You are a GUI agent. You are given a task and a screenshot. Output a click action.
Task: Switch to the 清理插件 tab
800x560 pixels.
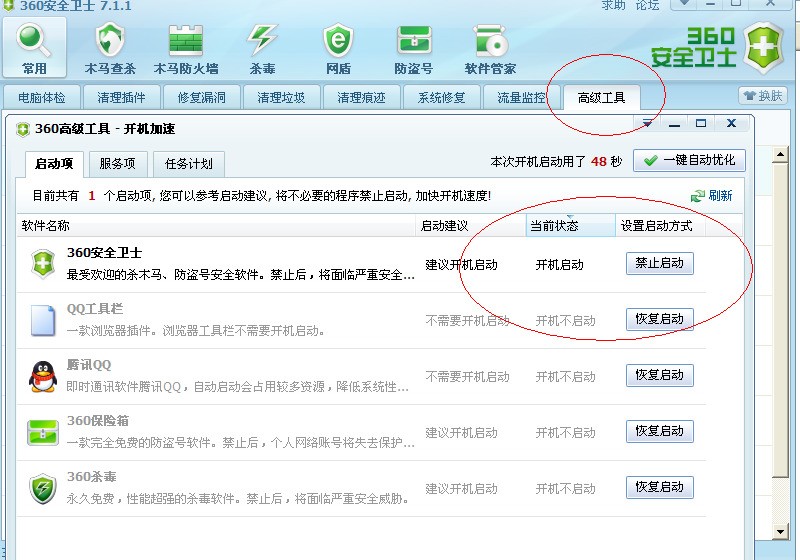[x=121, y=97]
